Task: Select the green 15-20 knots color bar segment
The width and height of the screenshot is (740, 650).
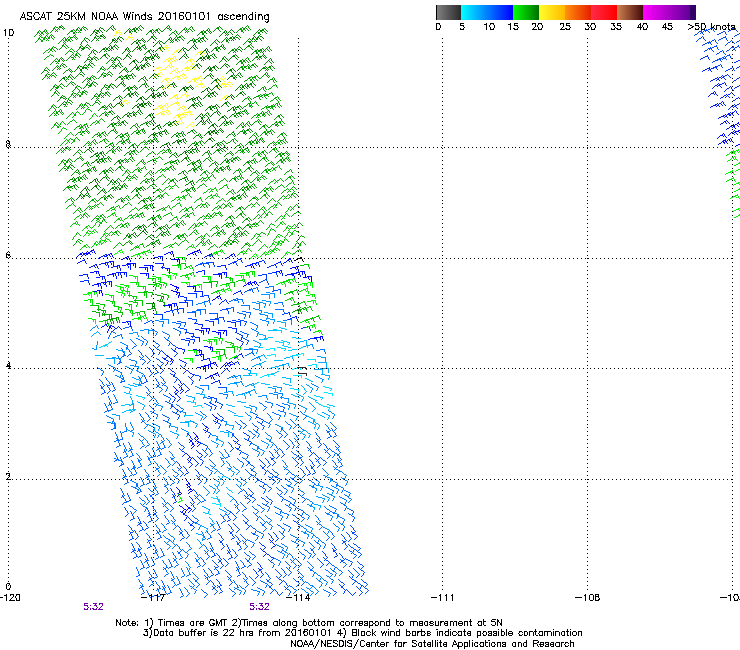Action: click(526, 12)
